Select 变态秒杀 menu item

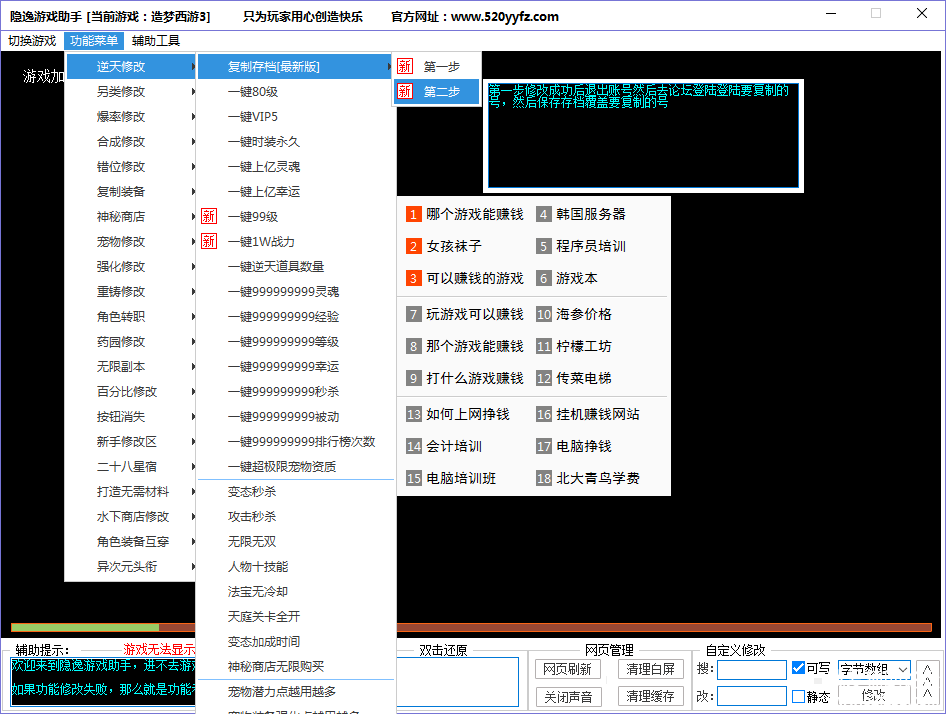click(x=295, y=492)
